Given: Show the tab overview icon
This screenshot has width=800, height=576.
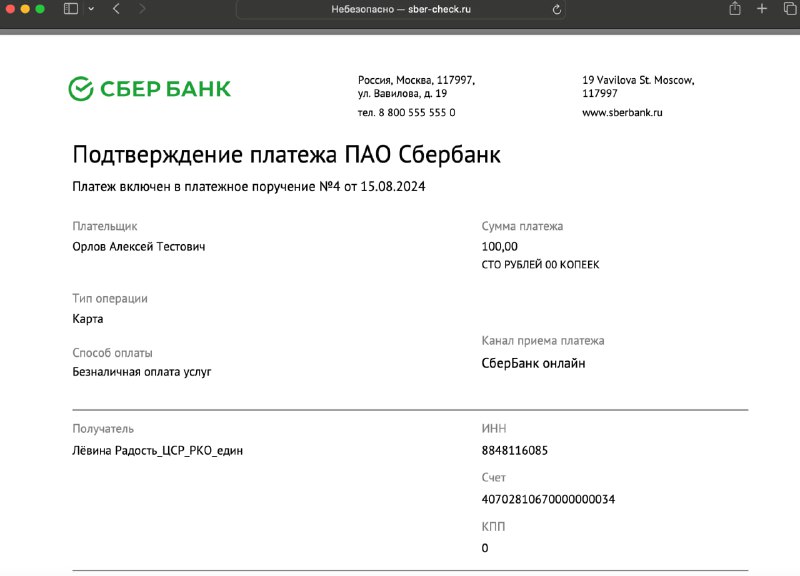Looking at the screenshot, I should coord(790,9).
